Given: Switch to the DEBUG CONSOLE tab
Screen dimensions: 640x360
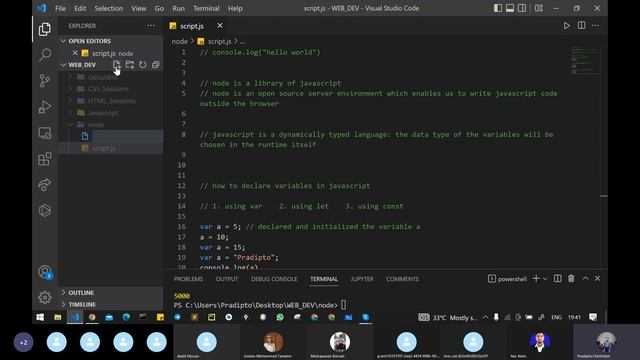Looking at the screenshot, I should point(274,279).
